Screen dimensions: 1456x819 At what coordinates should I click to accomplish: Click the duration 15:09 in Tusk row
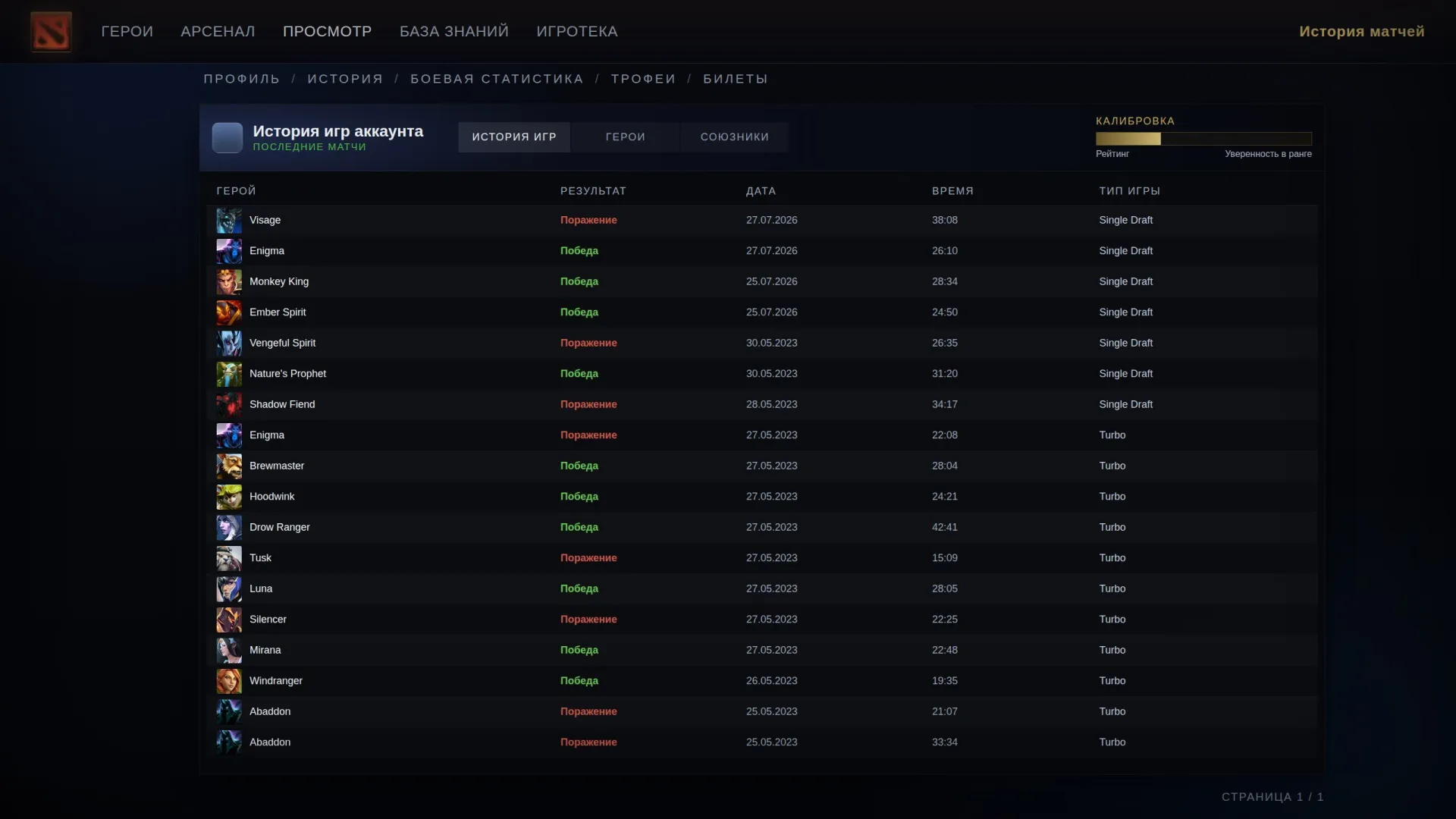(945, 558)
